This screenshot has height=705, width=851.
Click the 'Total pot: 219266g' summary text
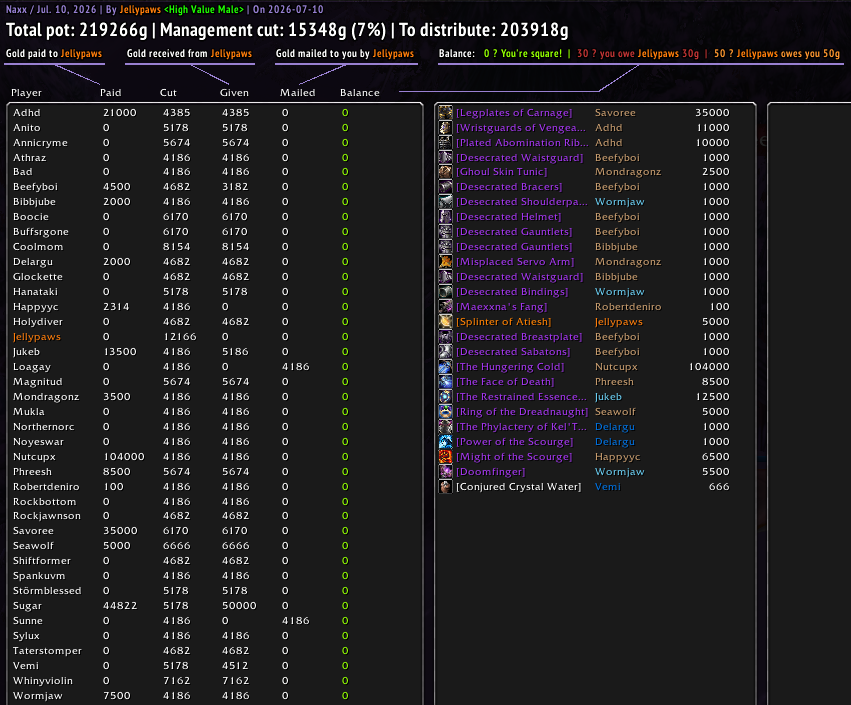click(77, 30)
